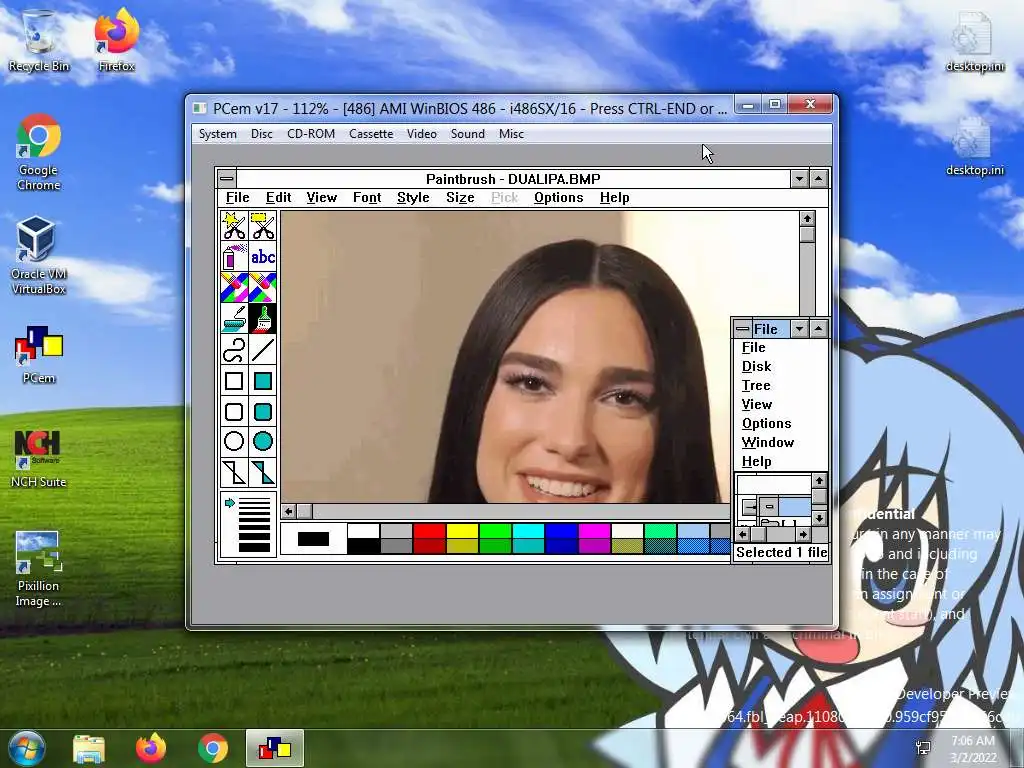Open the Font menu
The image size is (1024, 768).
pyautogui.click(x=367, y=197)
